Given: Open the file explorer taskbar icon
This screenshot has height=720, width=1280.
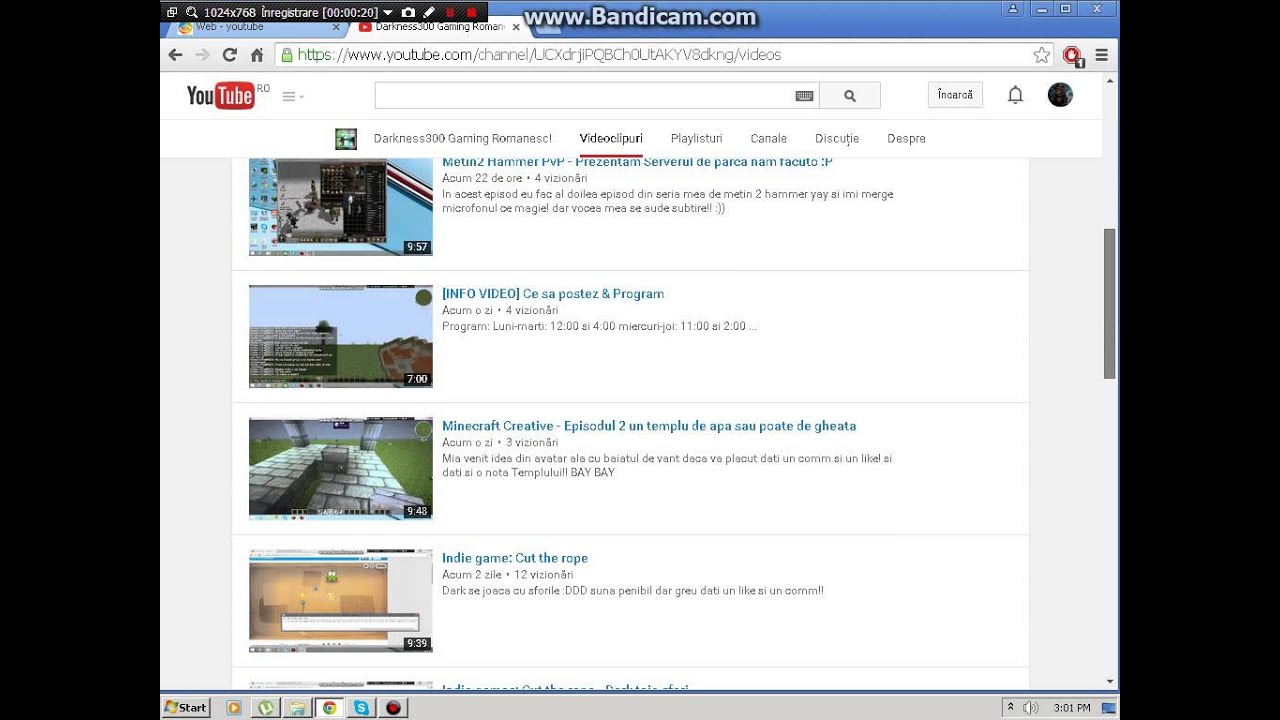Looking at the screenshot, I should [297, 707].
